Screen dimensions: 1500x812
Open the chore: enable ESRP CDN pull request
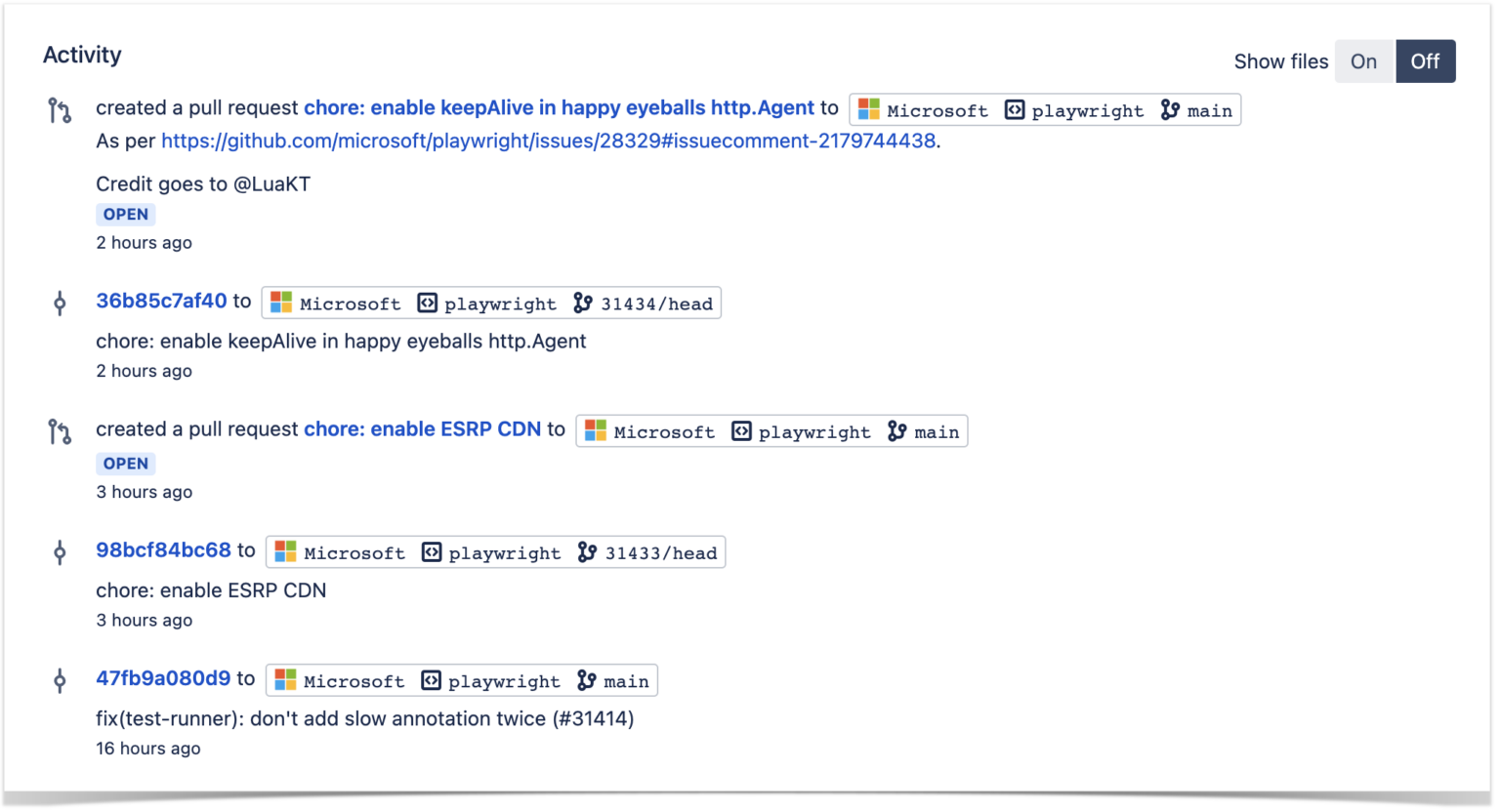(x=423, y=428)
